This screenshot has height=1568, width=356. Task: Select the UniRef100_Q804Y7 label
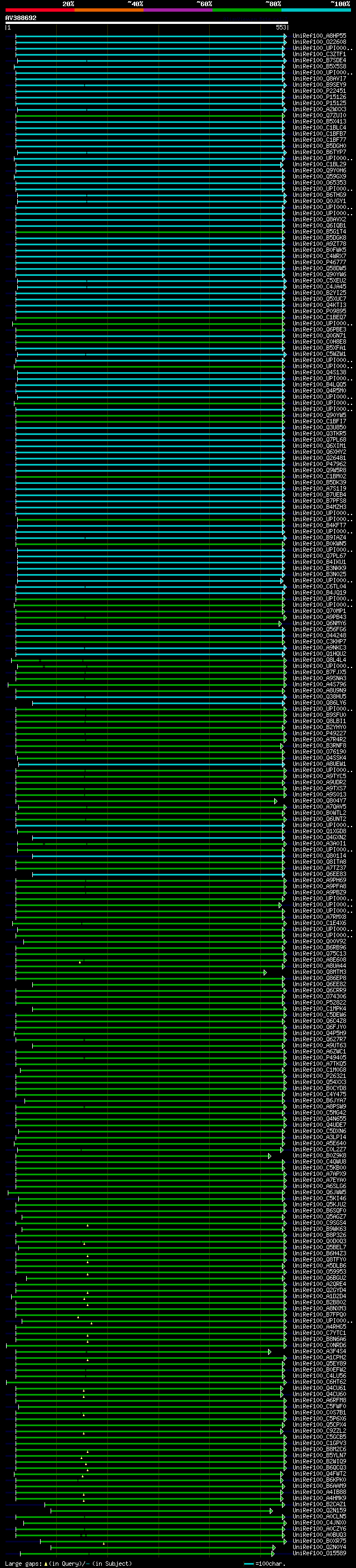pos(319,801)
